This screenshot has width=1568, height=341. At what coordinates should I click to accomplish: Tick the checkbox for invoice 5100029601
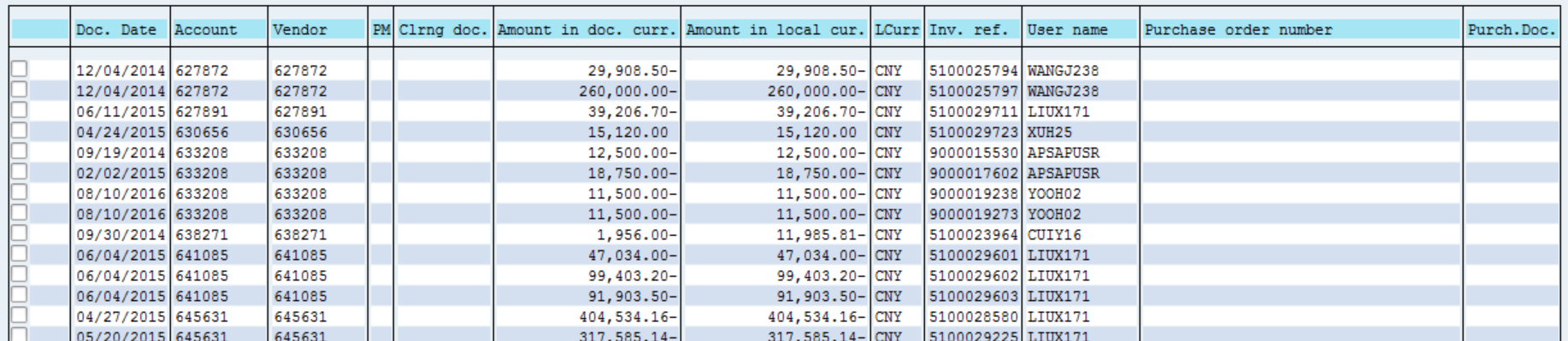click(x=19, y=254)
